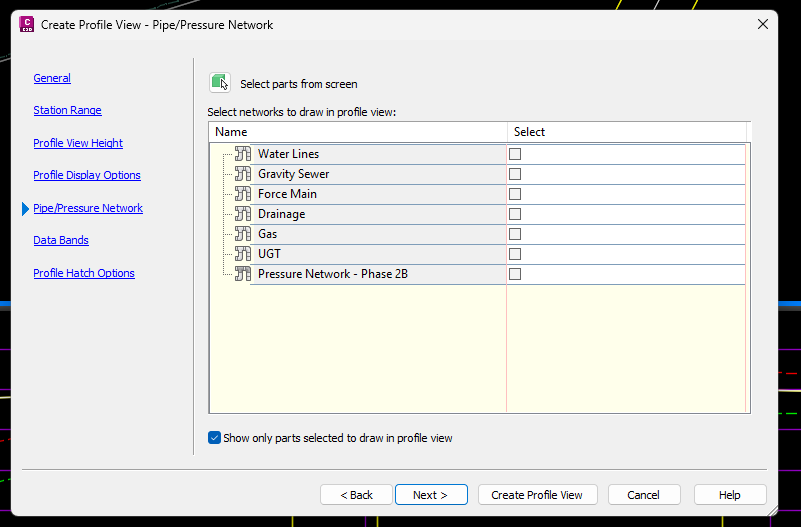Open the Station Range page
The height and width of the screenshot is (527, 801).
(67, 110)
